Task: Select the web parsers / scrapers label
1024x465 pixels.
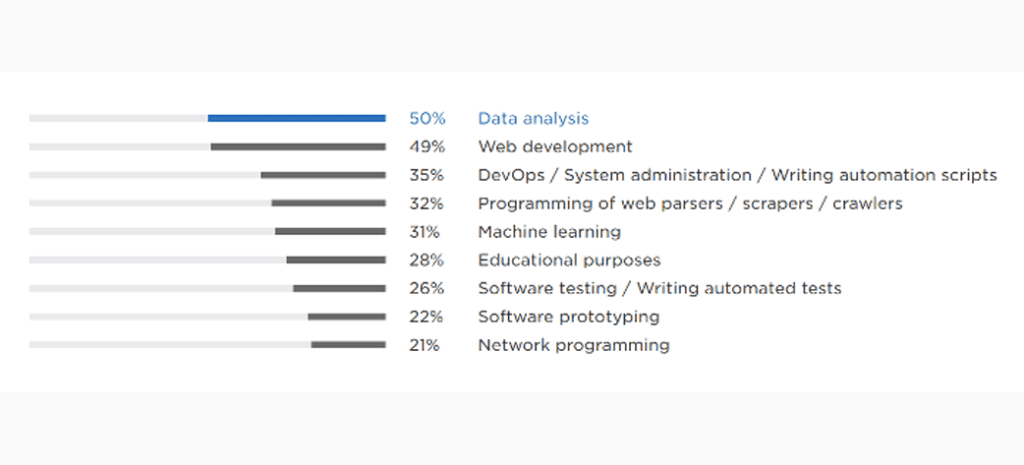Action: point(690,204)
